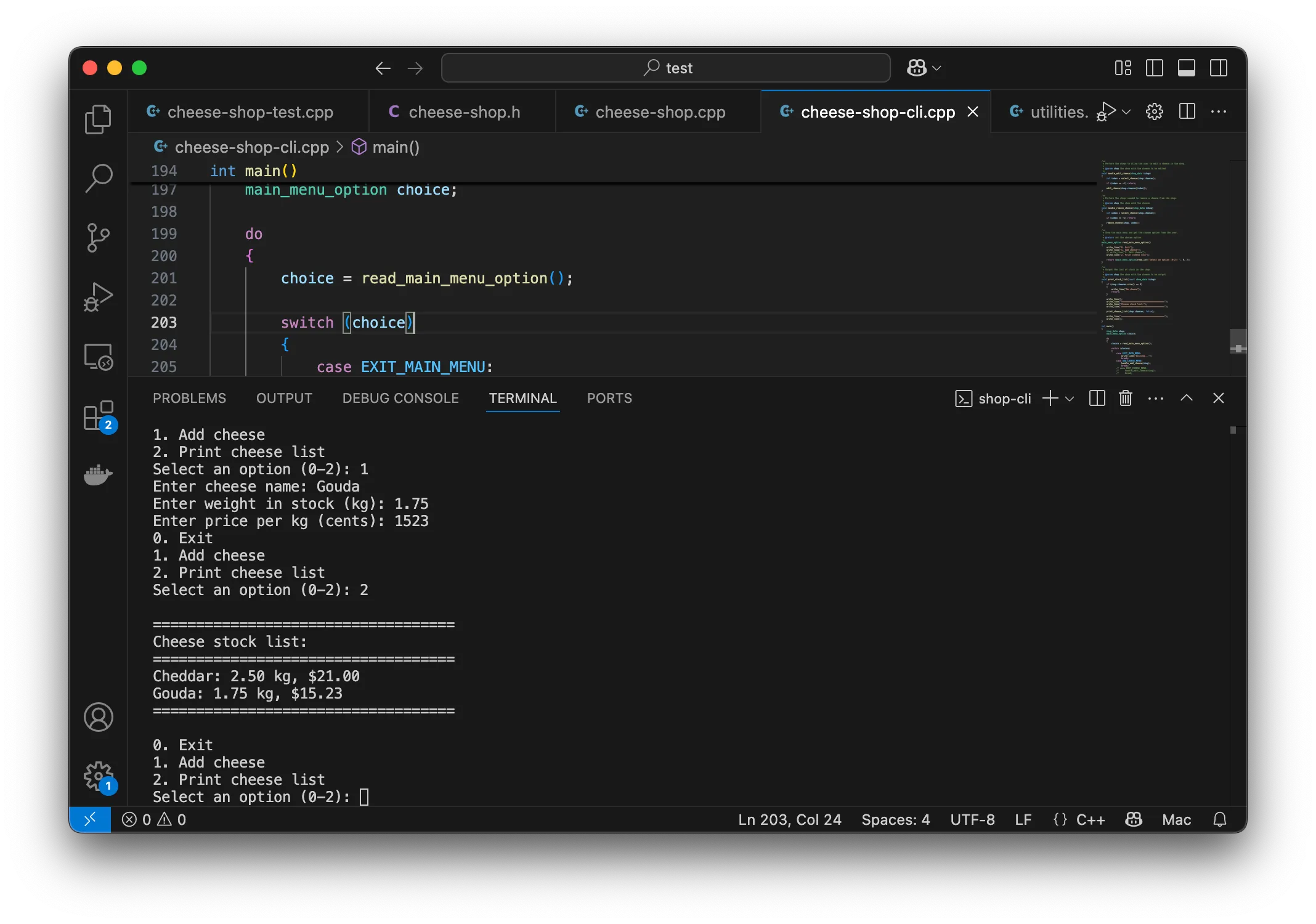
Task: Open the Extensions view
Action: 98,416
